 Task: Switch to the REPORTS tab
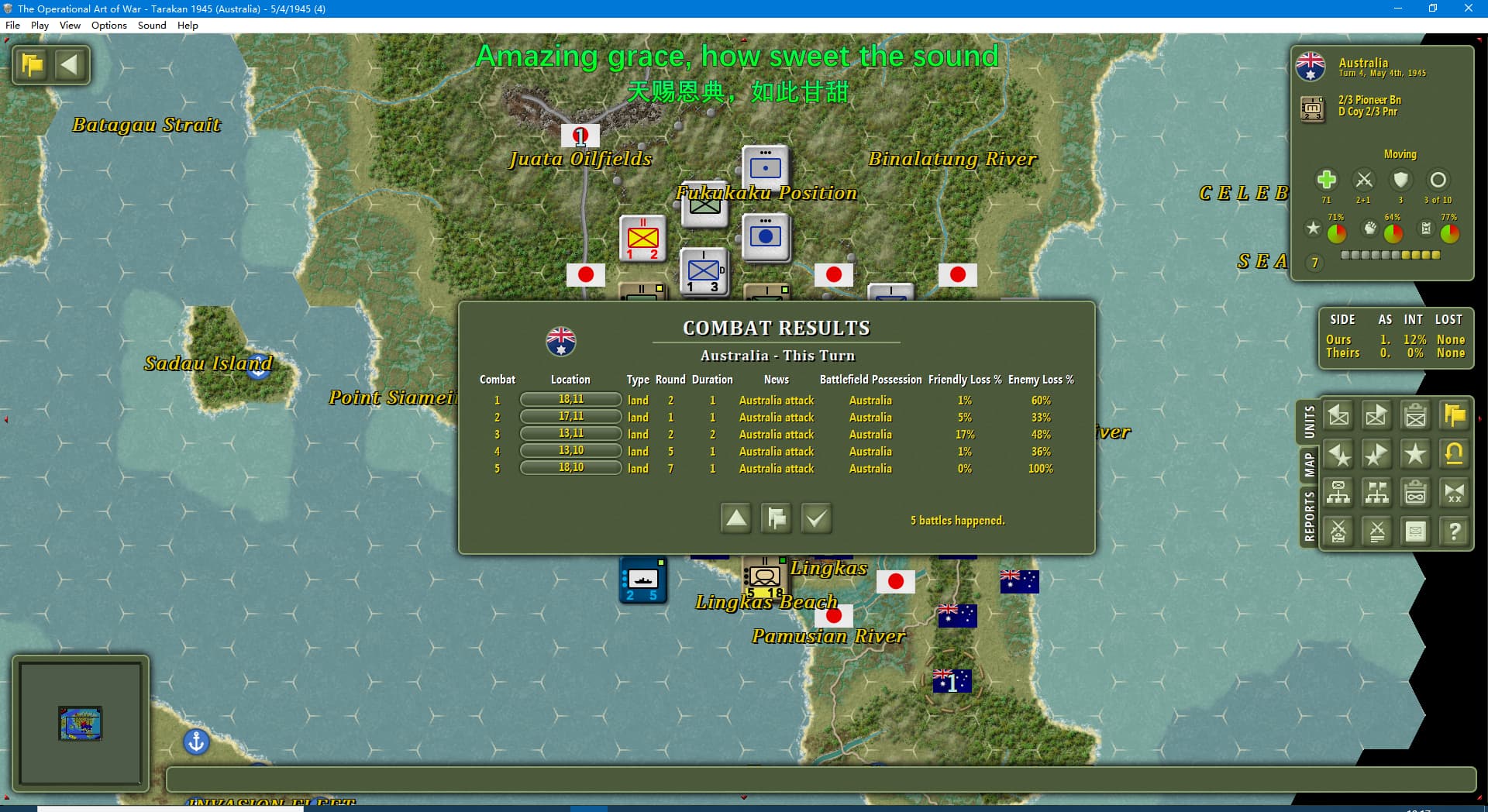(1309, 516)
